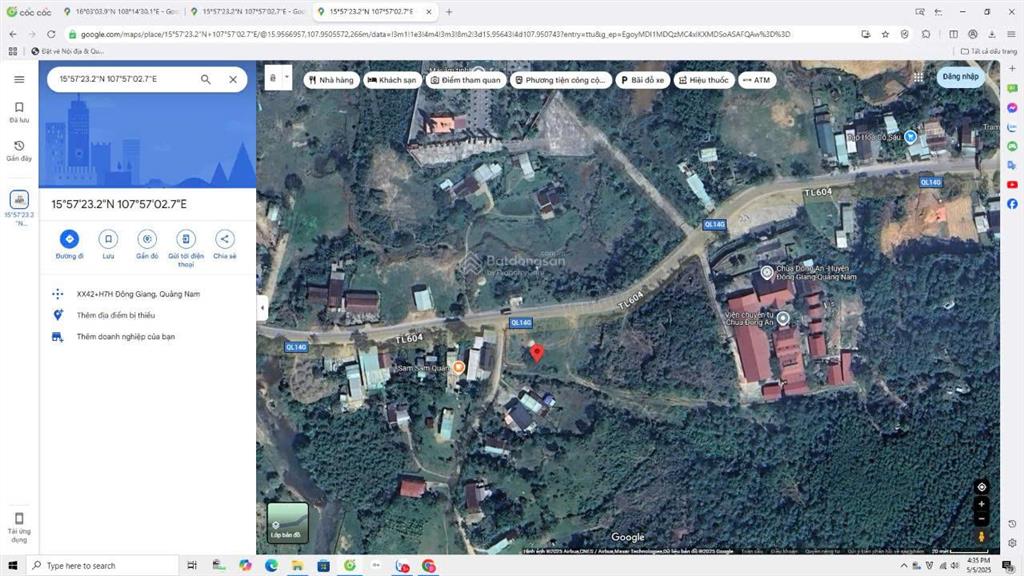Click the Đăng nhập sign-in button
The width and height of the screenshot is (1024, 576).
[x=960, y=76]
